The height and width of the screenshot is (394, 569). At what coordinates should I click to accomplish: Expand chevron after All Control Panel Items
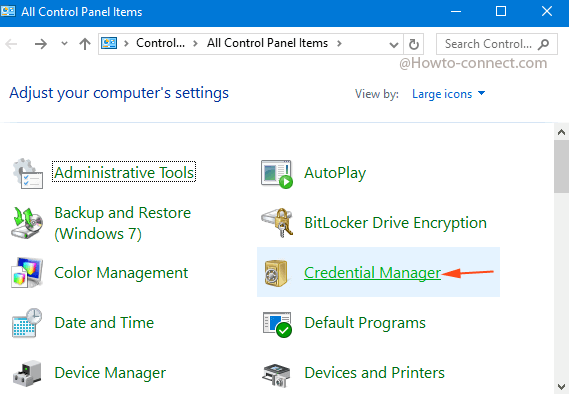coord(339,44)
